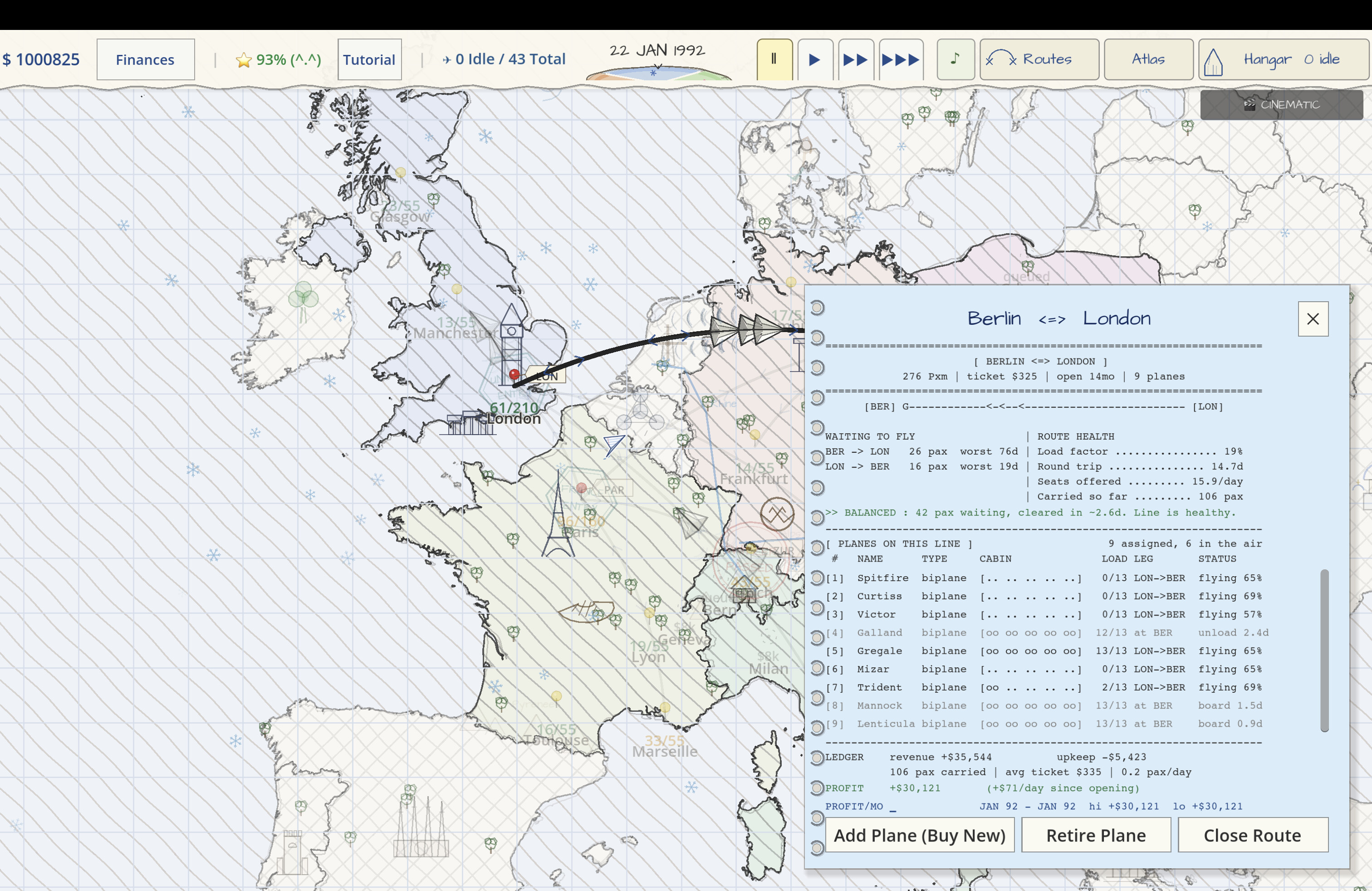Screen dimensions: 1372x891
Task: Click the PROFIT +$30,121 line
Action: pyautogui.click(x=982, y=788)
